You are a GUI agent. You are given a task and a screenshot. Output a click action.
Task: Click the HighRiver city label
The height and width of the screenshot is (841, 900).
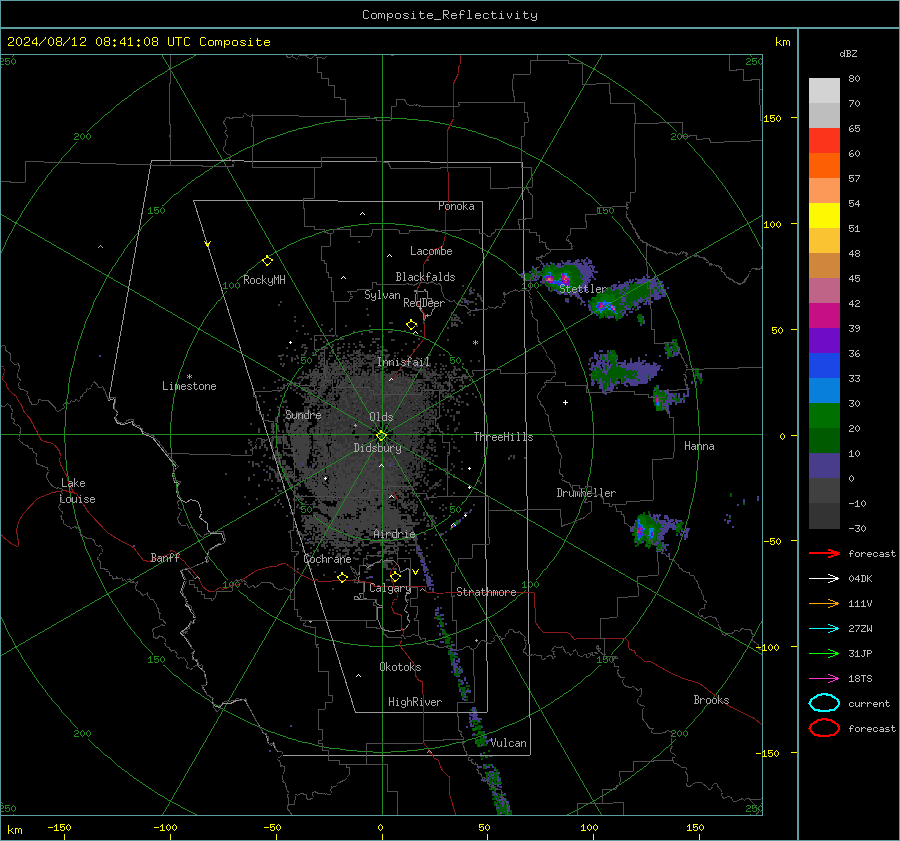click(x=415, y=702)
